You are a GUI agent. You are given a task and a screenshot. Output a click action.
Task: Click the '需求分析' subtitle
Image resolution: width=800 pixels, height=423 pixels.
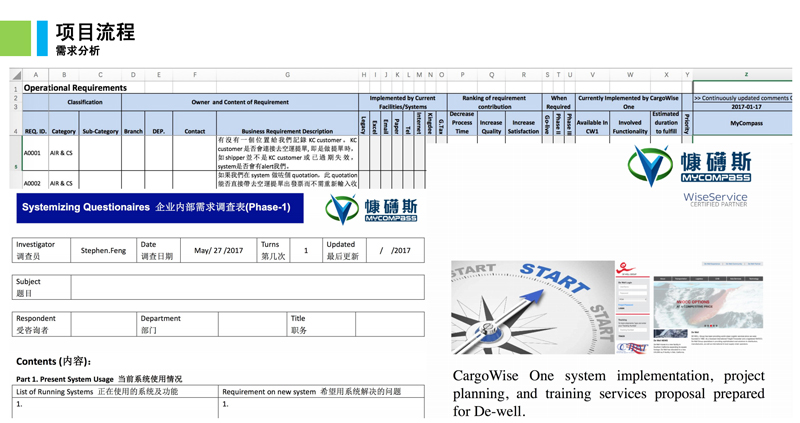[78, 51]
